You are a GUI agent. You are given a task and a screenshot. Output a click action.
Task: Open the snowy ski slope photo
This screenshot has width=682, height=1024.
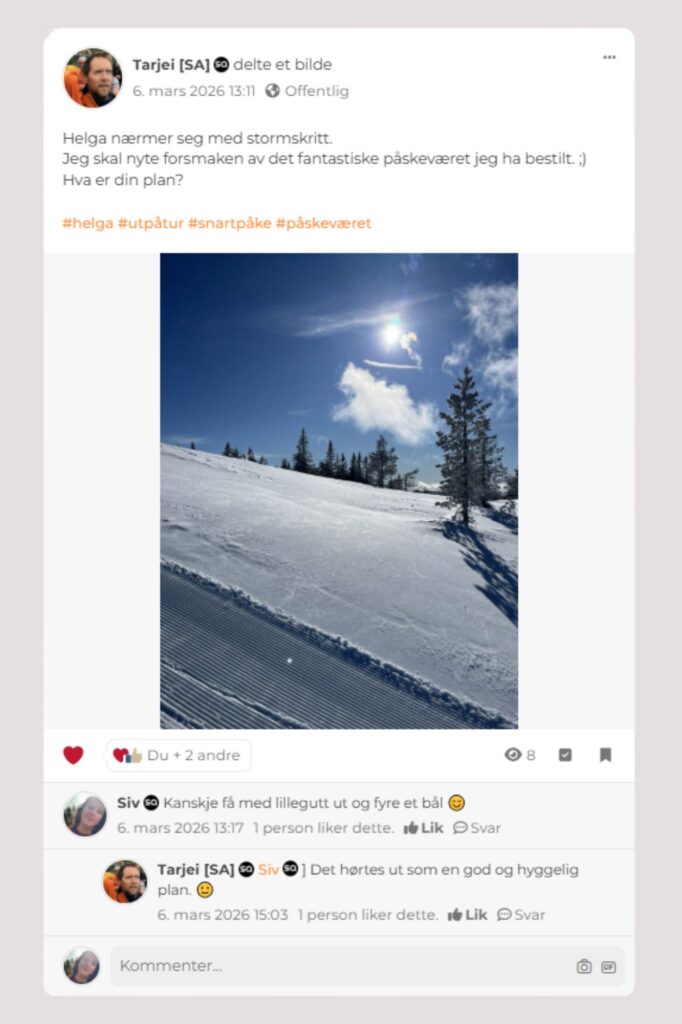(x=339, y=490)
